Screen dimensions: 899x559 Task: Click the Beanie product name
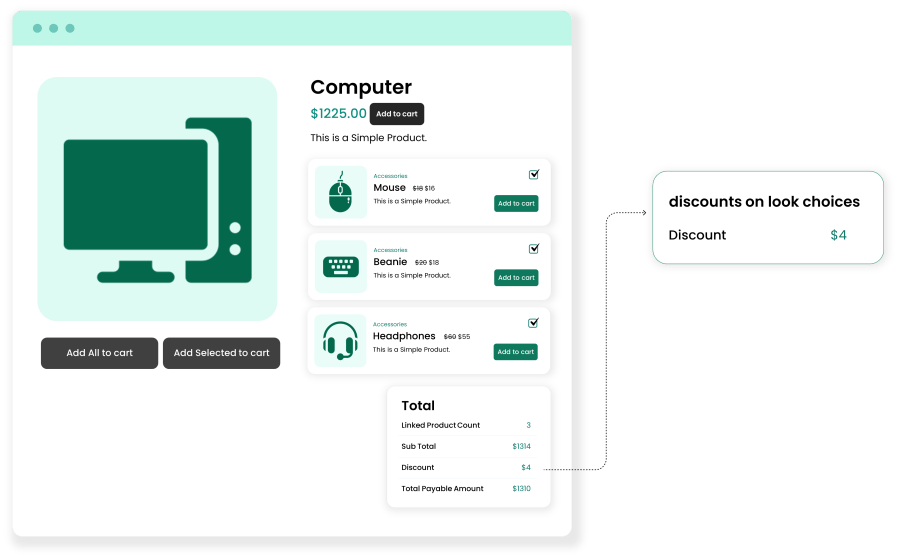point(390,261)
